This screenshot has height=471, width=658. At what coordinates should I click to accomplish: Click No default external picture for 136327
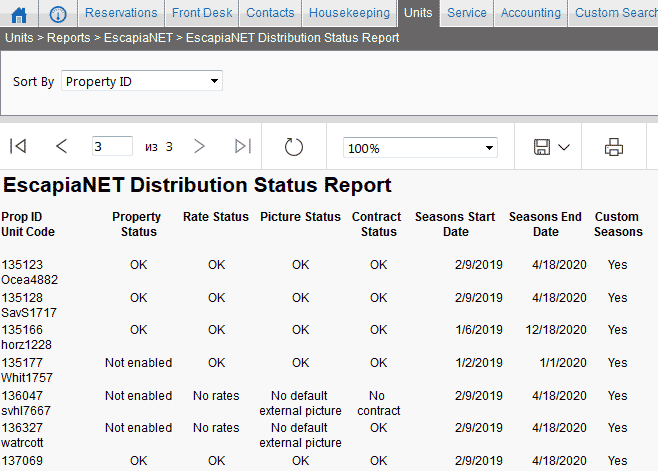coord(300,435)
